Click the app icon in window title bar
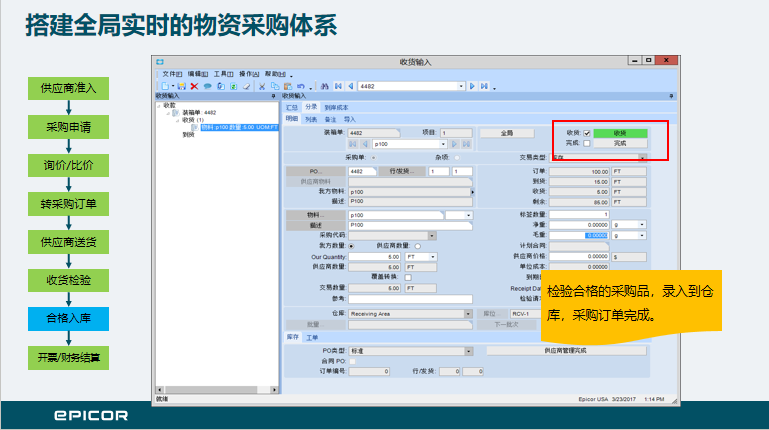Viewport: 769px width, 430px height. click(x=160, y=62)
